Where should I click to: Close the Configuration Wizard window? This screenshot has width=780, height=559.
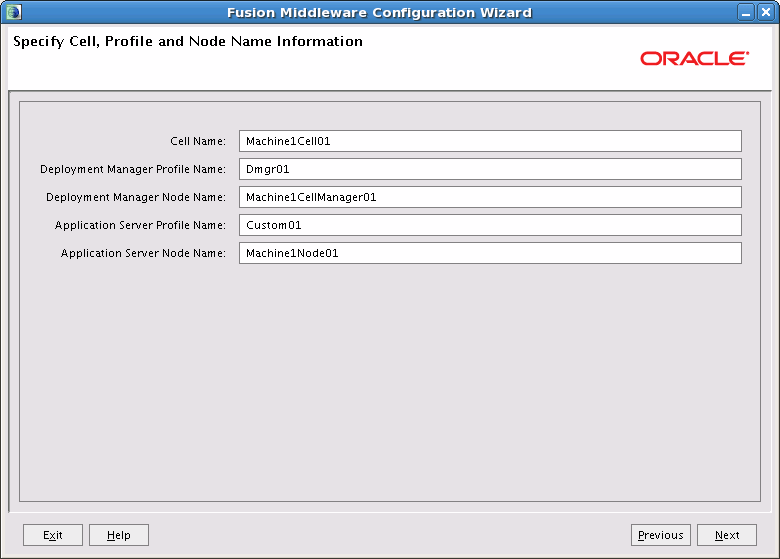pyautogui.click(x=766, y=12)
